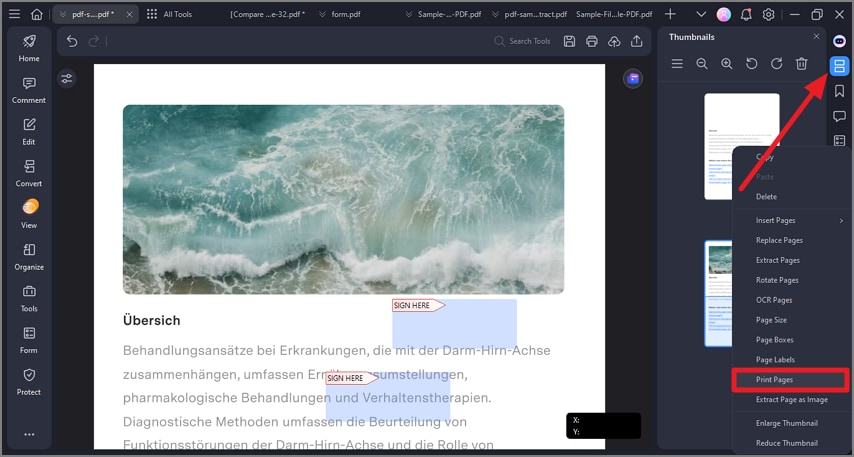The height and width of the screenshot is (457, 854).
Task: Add a new tab with plus
Action: (x=670, y=14)
